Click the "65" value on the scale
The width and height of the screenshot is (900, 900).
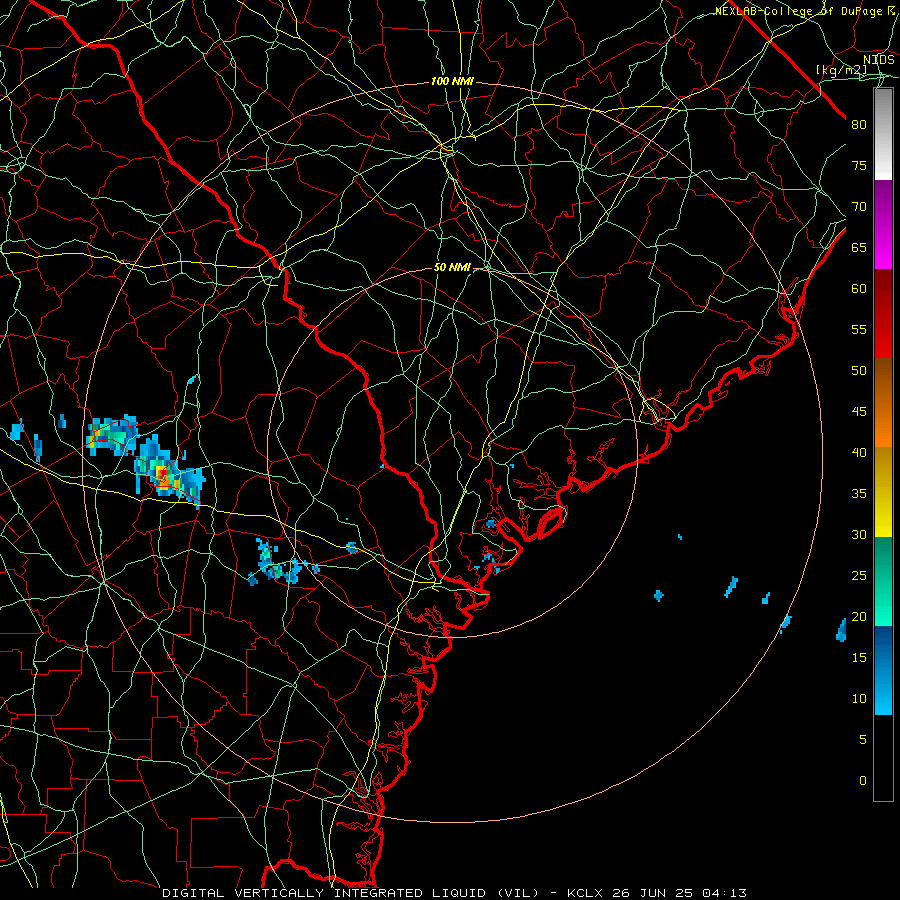click(x=859, y=247)
